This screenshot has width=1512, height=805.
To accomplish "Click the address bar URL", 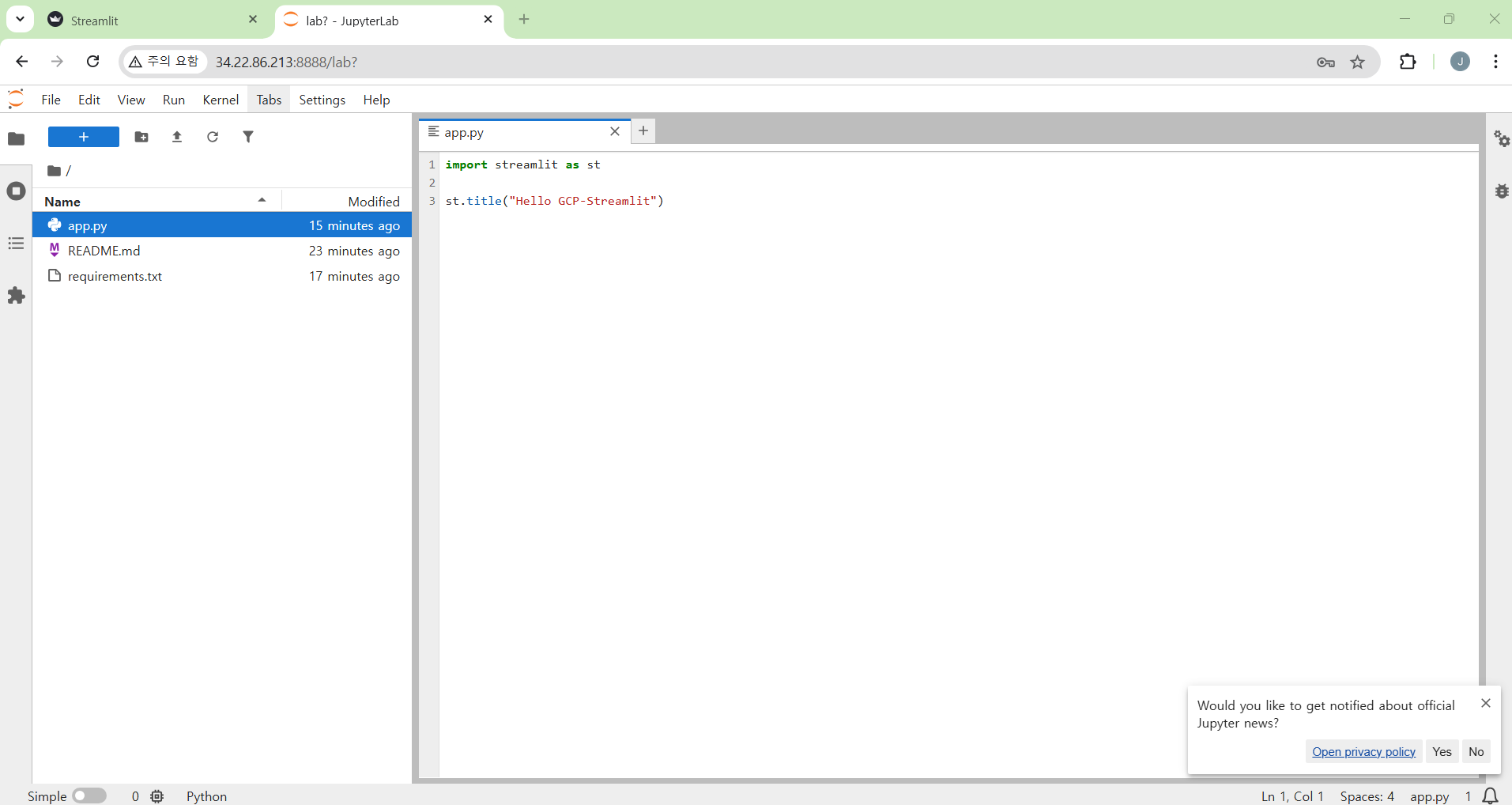I will [x=286, y=62].
